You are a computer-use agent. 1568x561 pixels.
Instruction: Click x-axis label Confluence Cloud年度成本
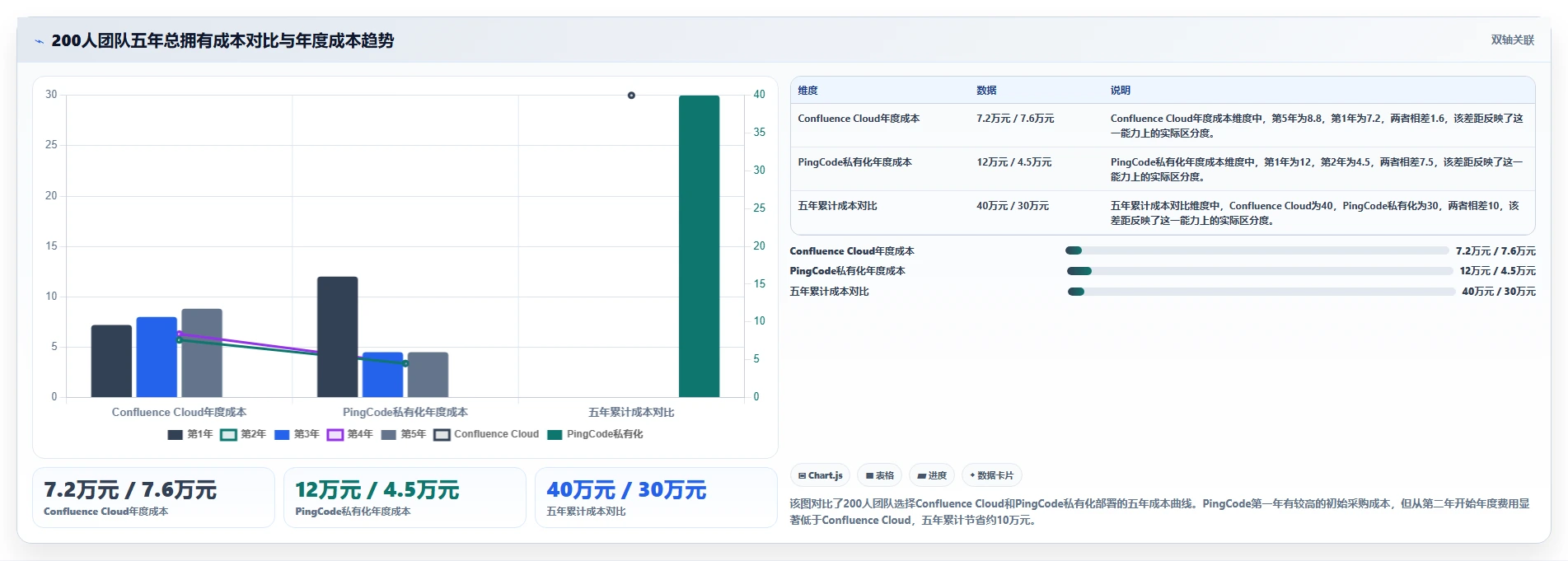[x=179, y=412]
